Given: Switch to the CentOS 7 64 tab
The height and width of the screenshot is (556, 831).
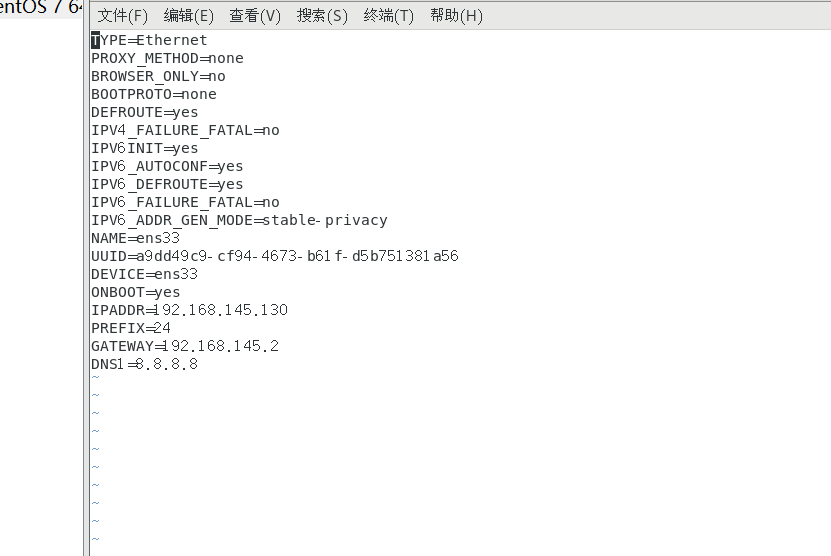Looking at the screenshot, I should click(40, 8).
